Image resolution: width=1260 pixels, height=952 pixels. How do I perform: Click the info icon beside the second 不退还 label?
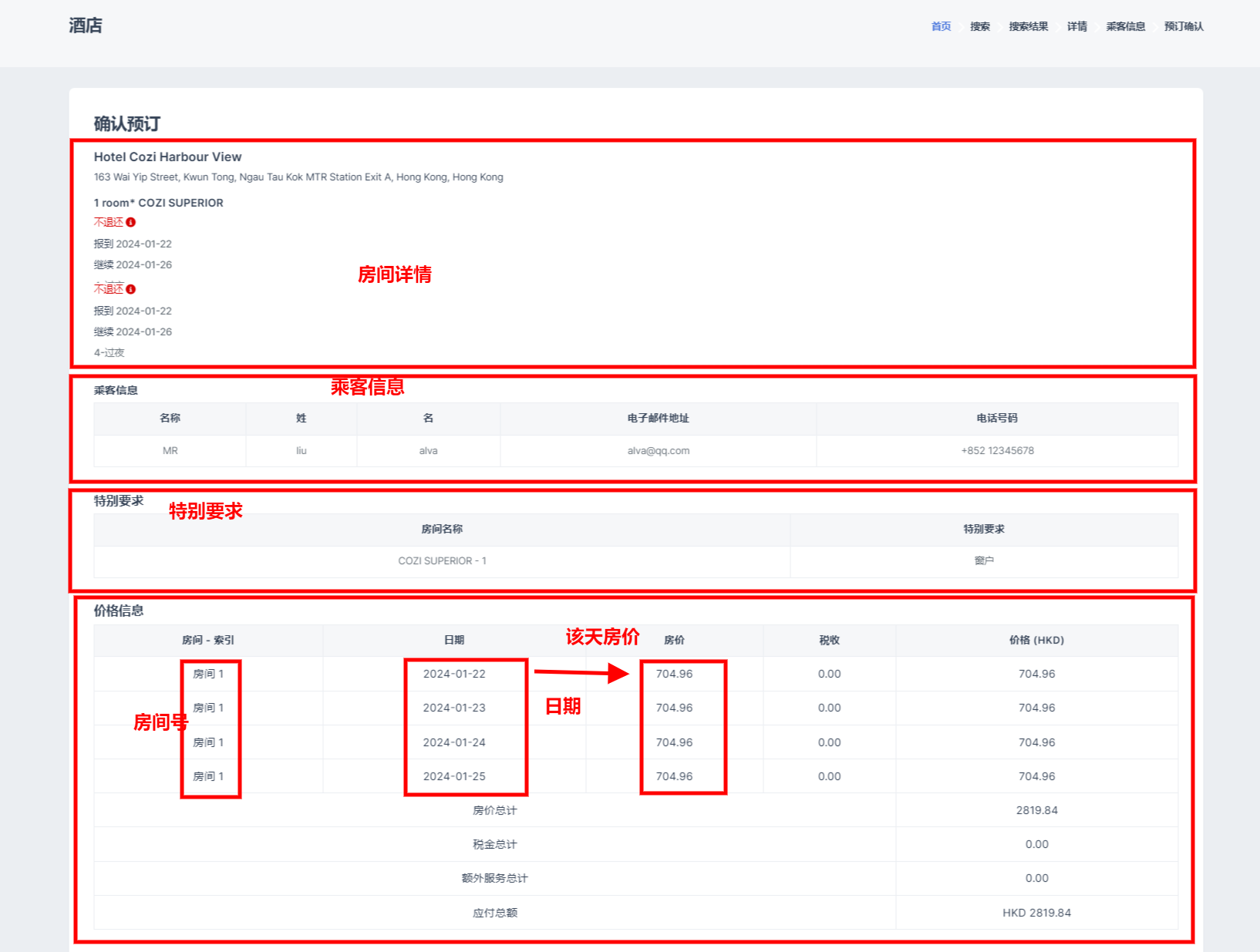point(131,289)
